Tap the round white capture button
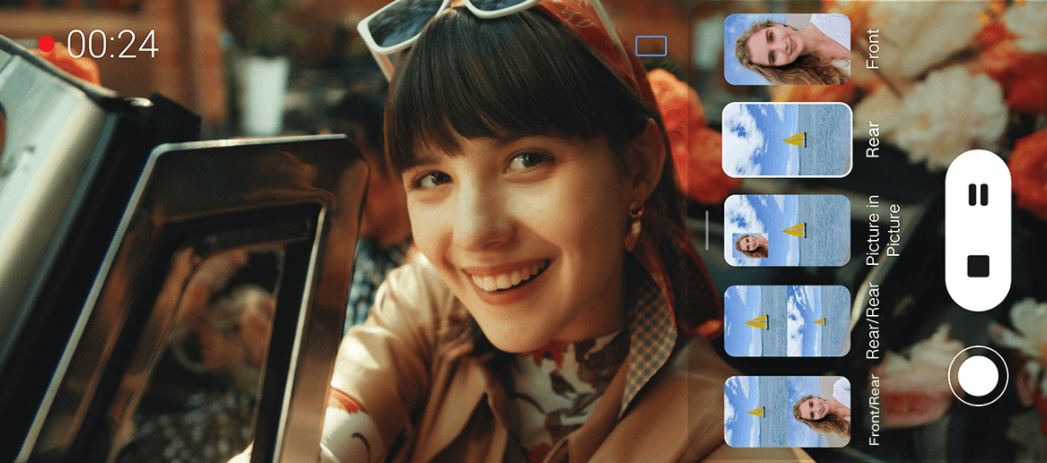Screen dimensions: 1047x463 coord(978,376)
